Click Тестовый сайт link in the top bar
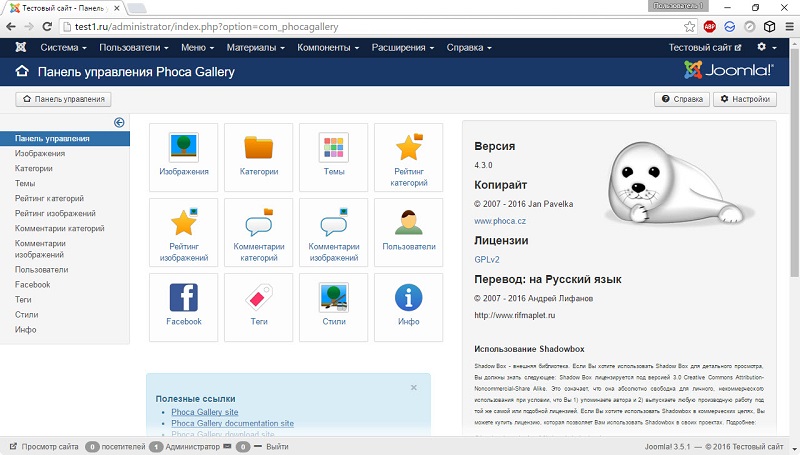Image resolution: width=800 pixels, height=455 pixels. 705,47
